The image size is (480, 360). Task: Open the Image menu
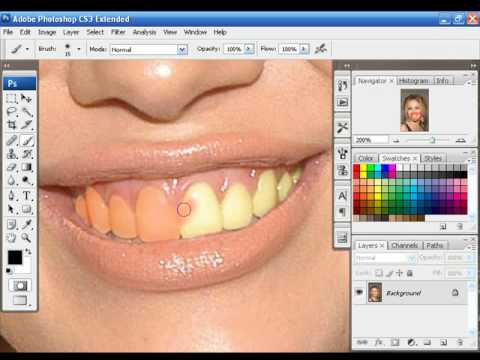coord(47,32)
